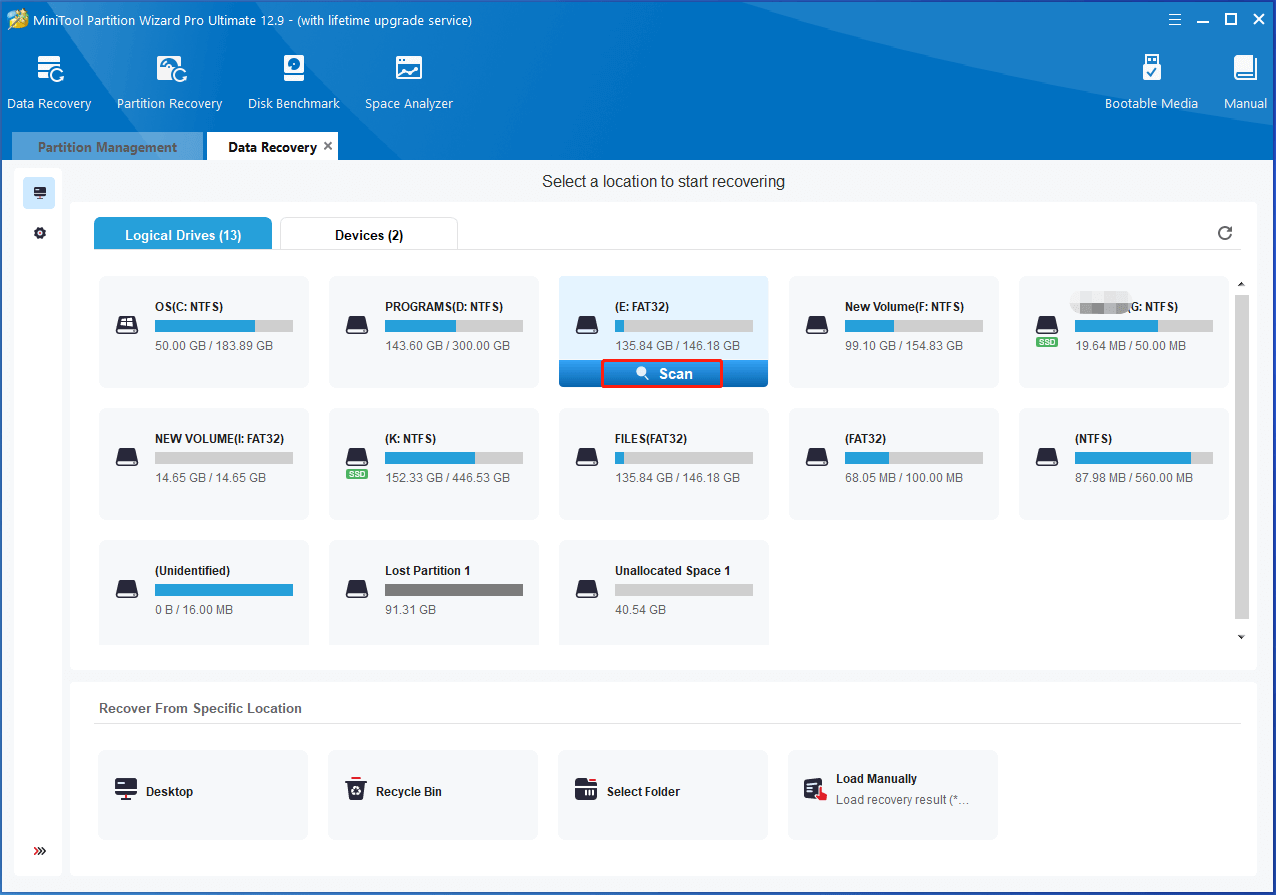Expand the sidebar with the red chevrons

(40, 851)
